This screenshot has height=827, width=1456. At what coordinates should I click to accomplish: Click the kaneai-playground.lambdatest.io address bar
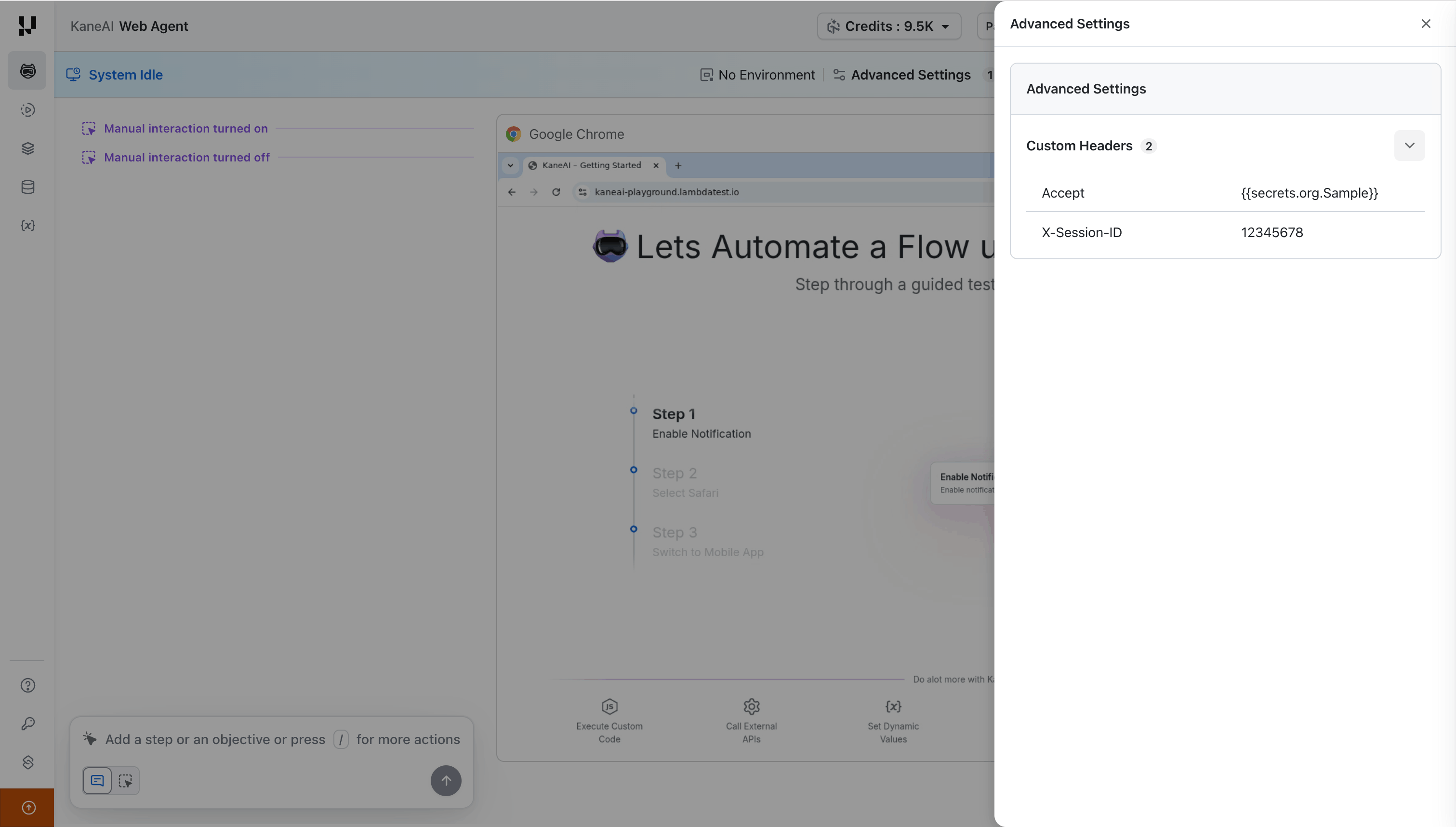pyautogui.click(x=666, y=192)
